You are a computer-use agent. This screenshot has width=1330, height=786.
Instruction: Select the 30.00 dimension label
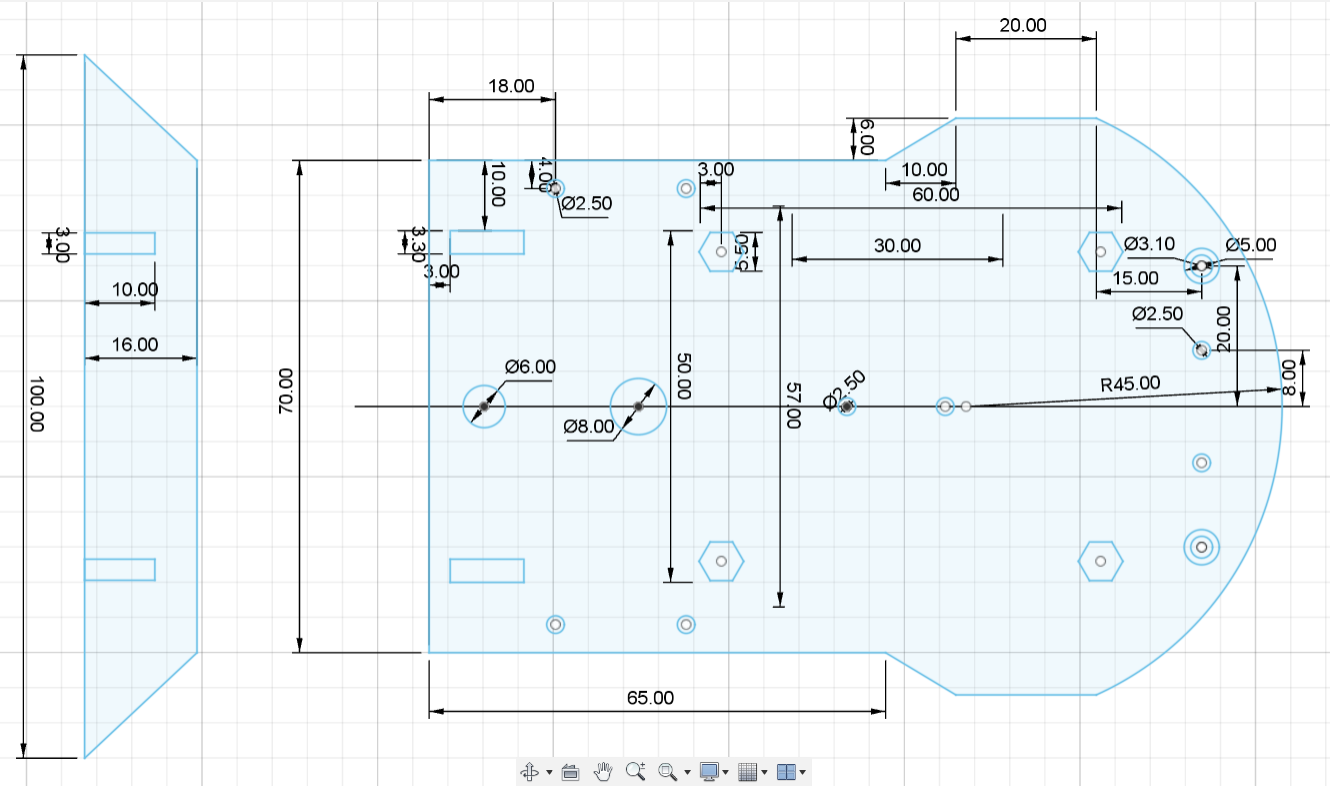click(x=897, y=245)
